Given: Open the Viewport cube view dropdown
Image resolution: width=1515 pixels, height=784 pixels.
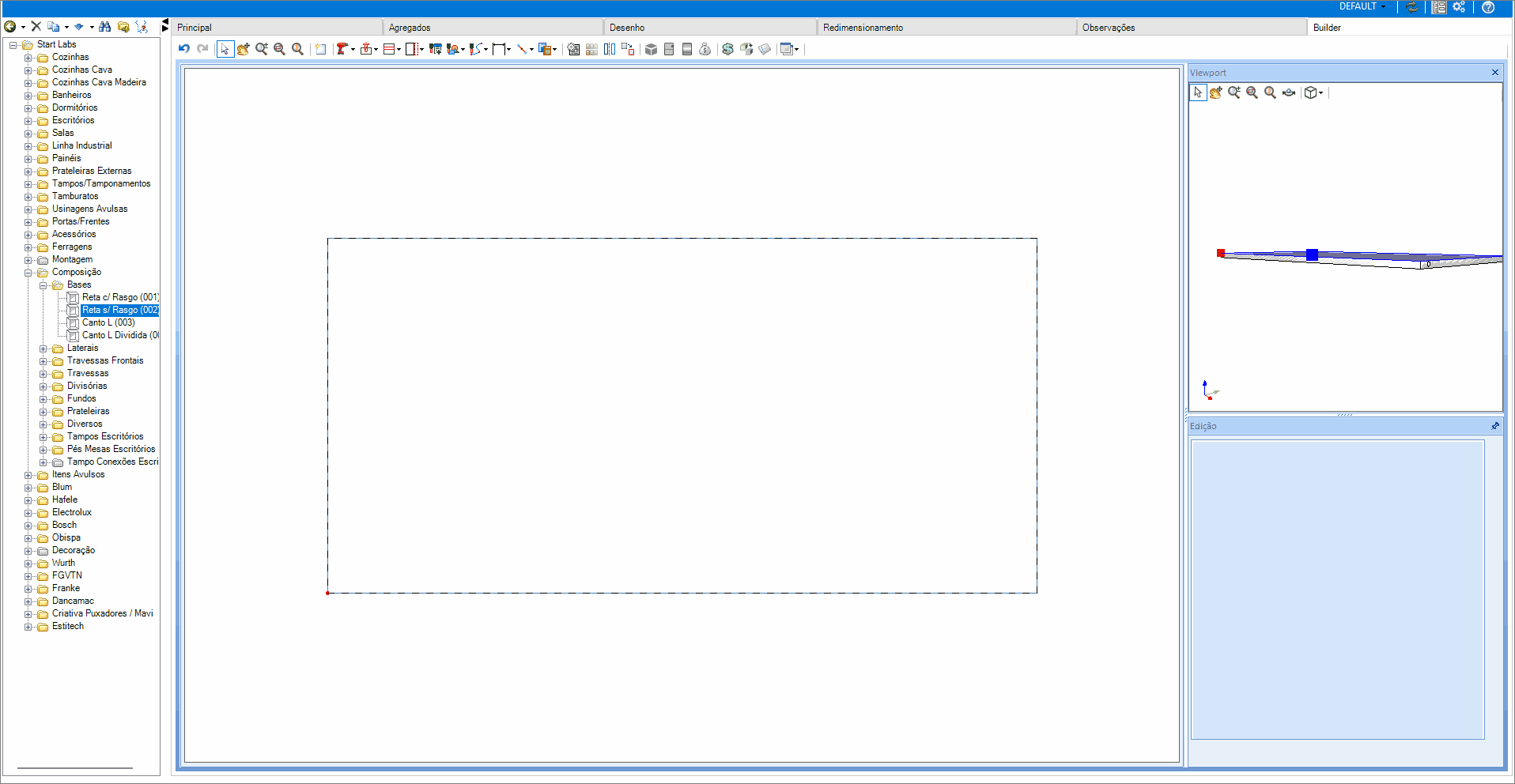Looking at the screenshot, I should pyautogui.click(x=1320, y=93).
